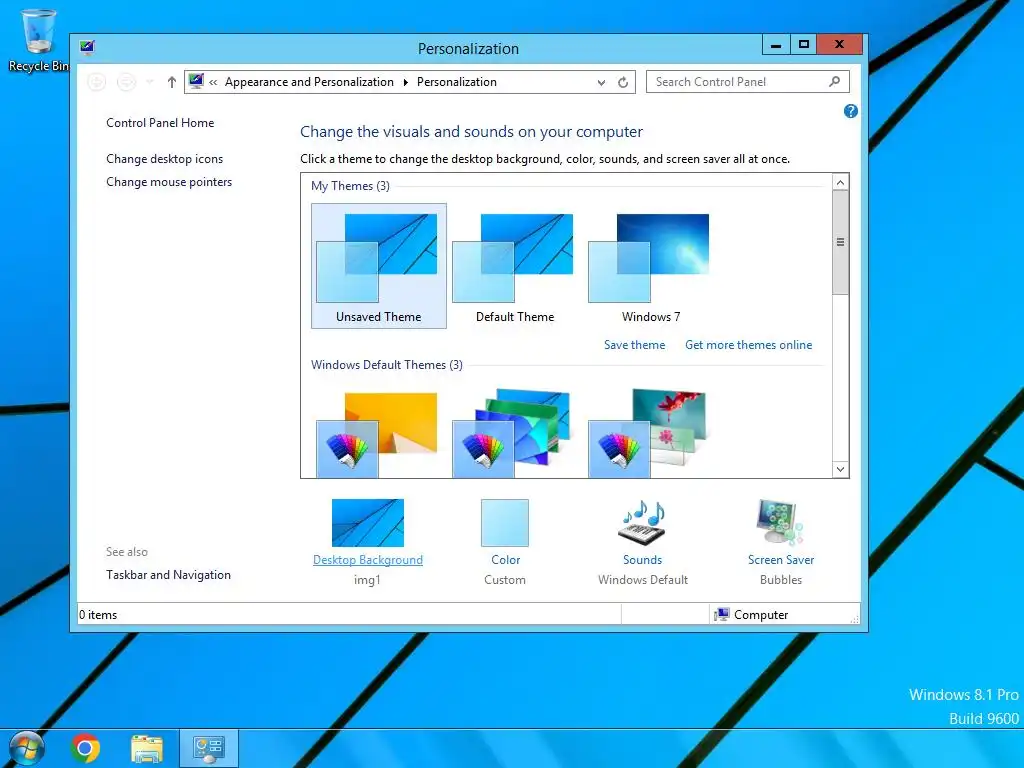
Task: Click the Bubbles screen saver label
Action: [781, 580]
